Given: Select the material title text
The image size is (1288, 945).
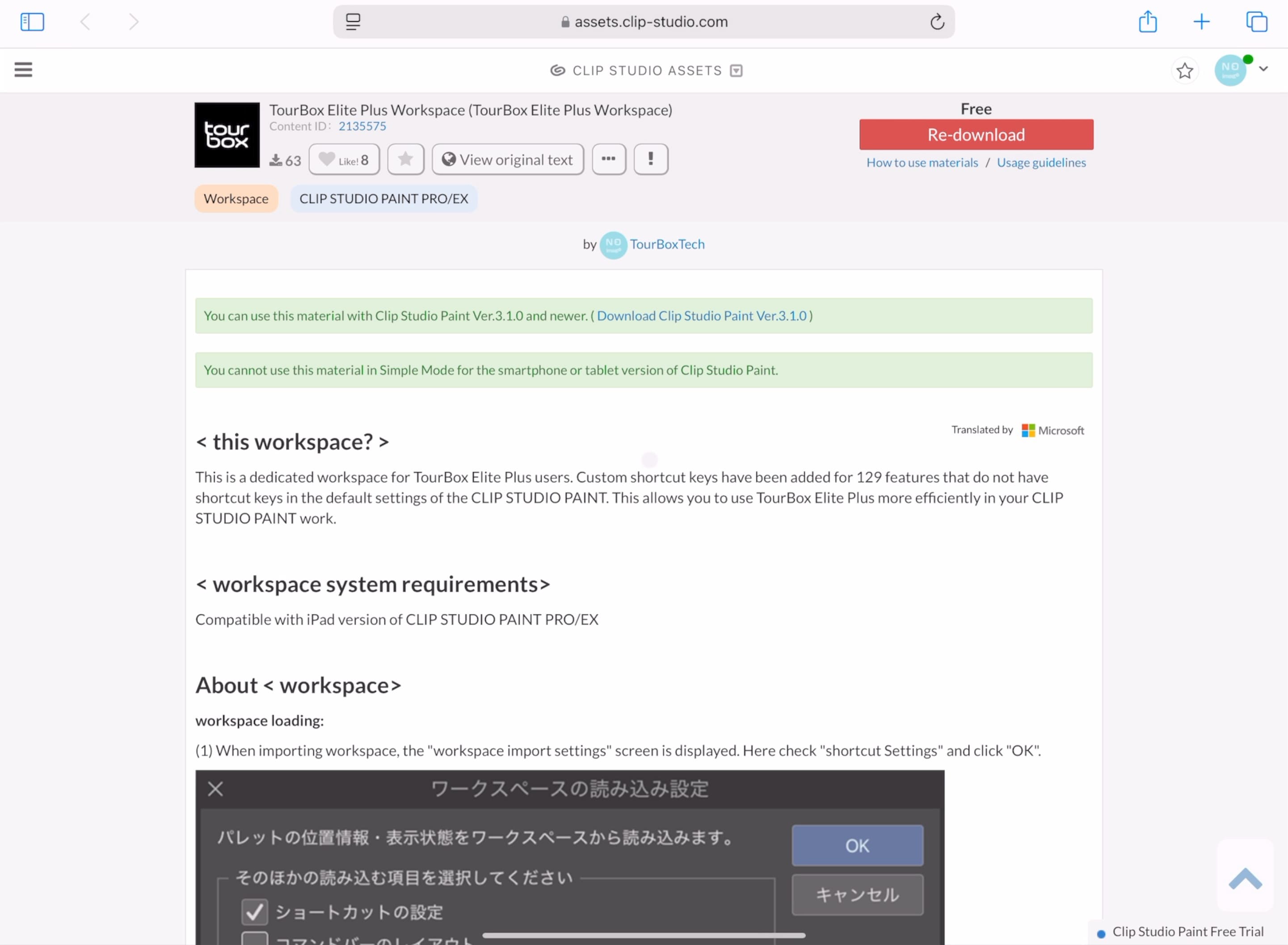Looking at the screenshot, I should pyautogui.click(x=470, y=110).
